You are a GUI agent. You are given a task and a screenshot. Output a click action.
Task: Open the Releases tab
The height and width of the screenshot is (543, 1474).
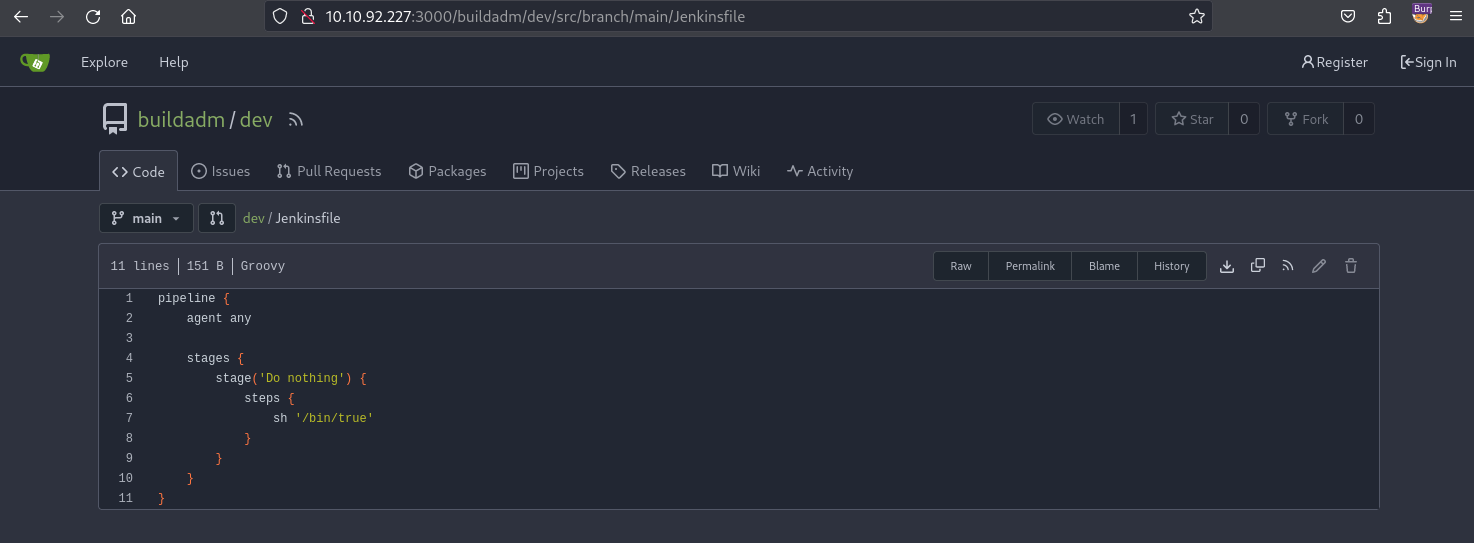(x=648, y=171)
